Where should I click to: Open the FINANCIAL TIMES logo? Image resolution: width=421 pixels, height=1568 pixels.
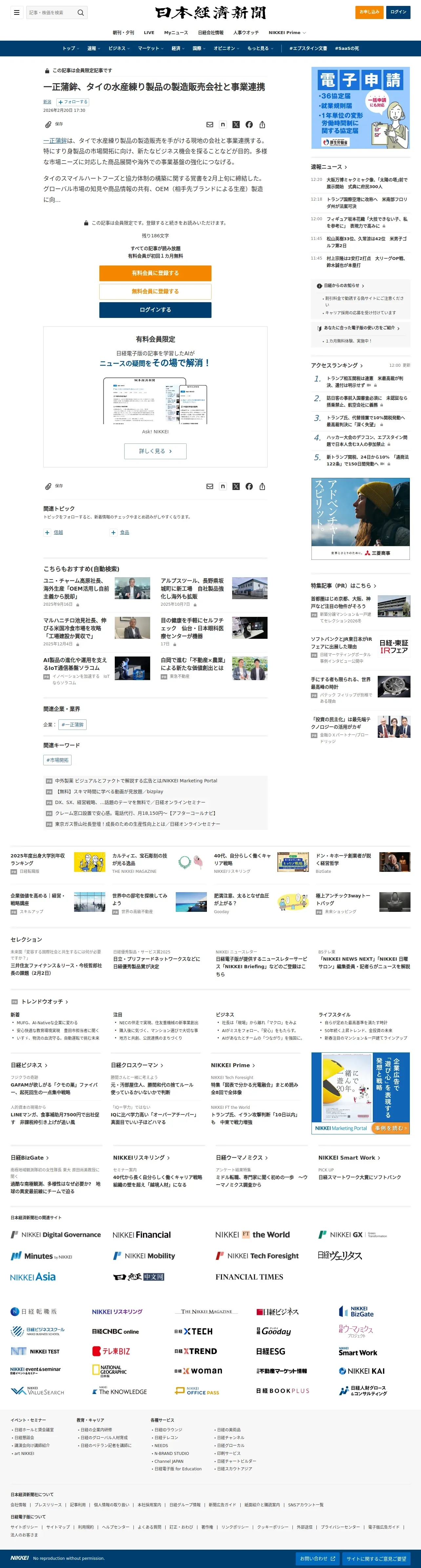(x=249, y=1276)
